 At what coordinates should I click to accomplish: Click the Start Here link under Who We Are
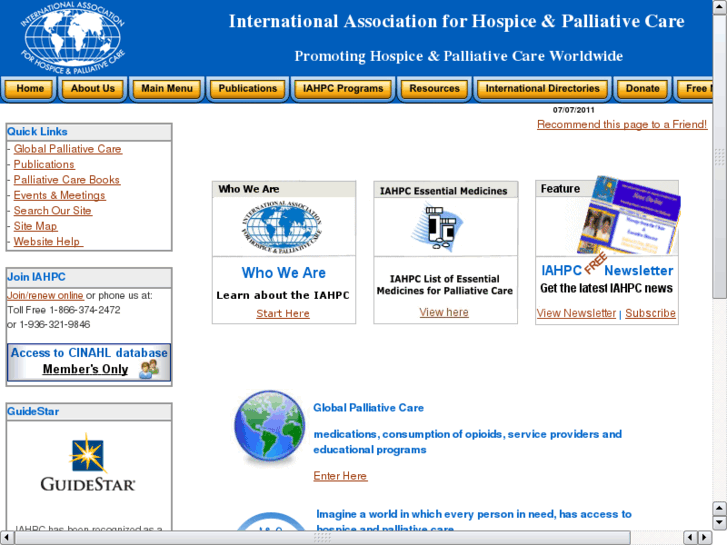click(x=283, y=314)
